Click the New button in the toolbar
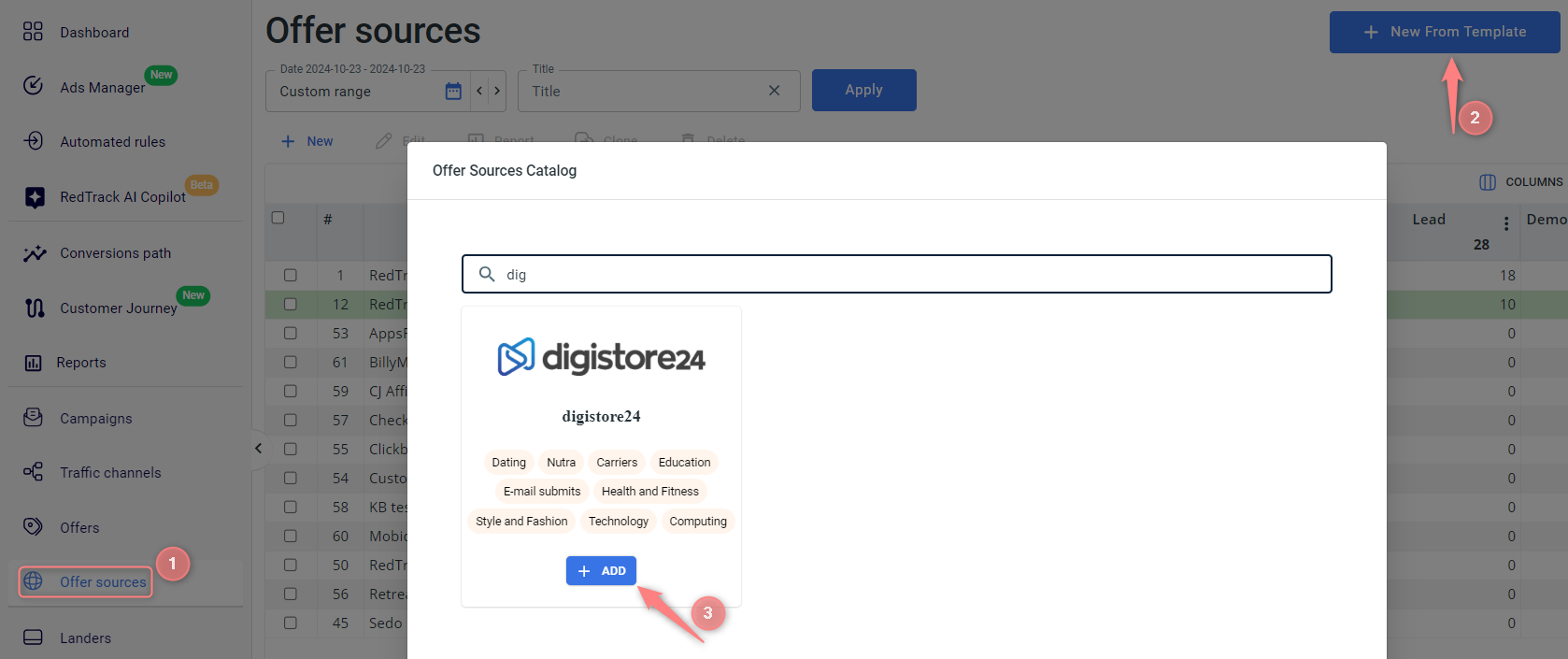Image resolution: width=1568 pixels, height=659 pixels. tap(307, 141)
